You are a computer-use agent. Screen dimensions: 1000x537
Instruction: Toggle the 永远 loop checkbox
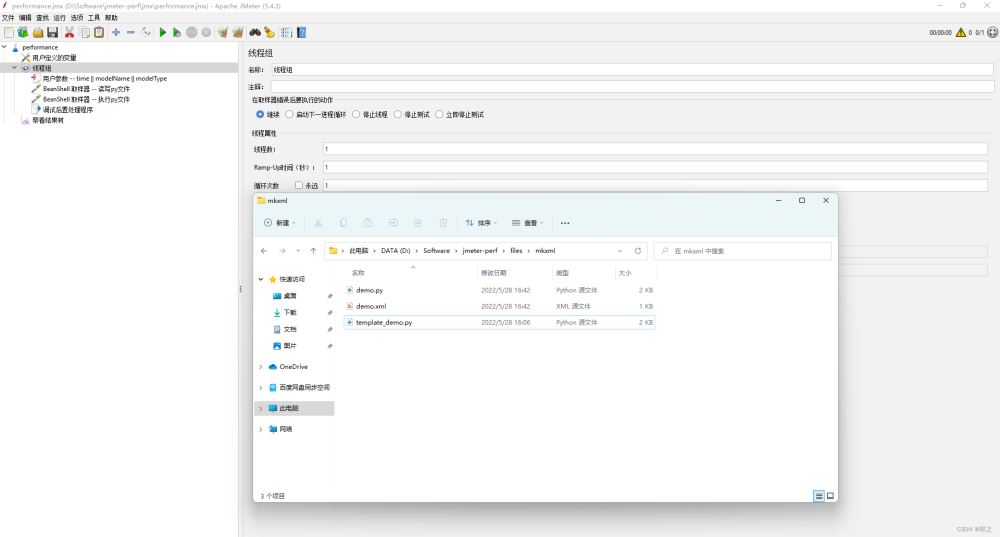[x=298, y=185]
